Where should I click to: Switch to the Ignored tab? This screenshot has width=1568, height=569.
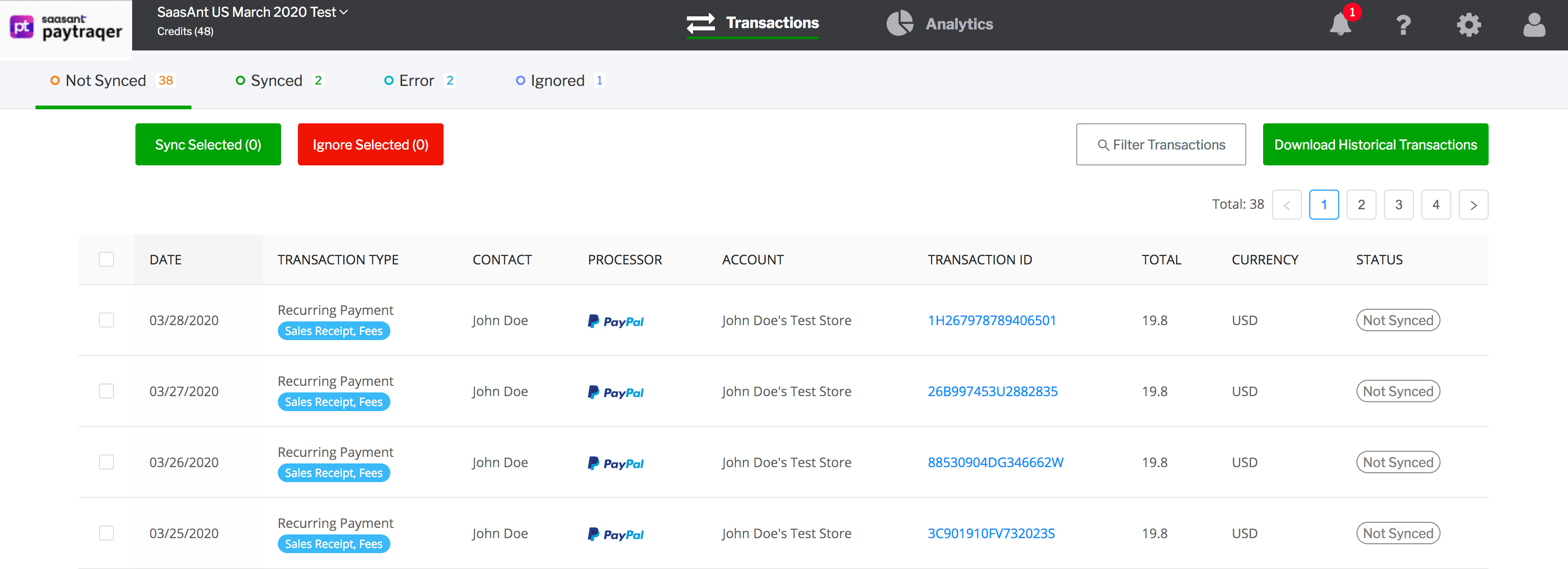coord(560,80)
